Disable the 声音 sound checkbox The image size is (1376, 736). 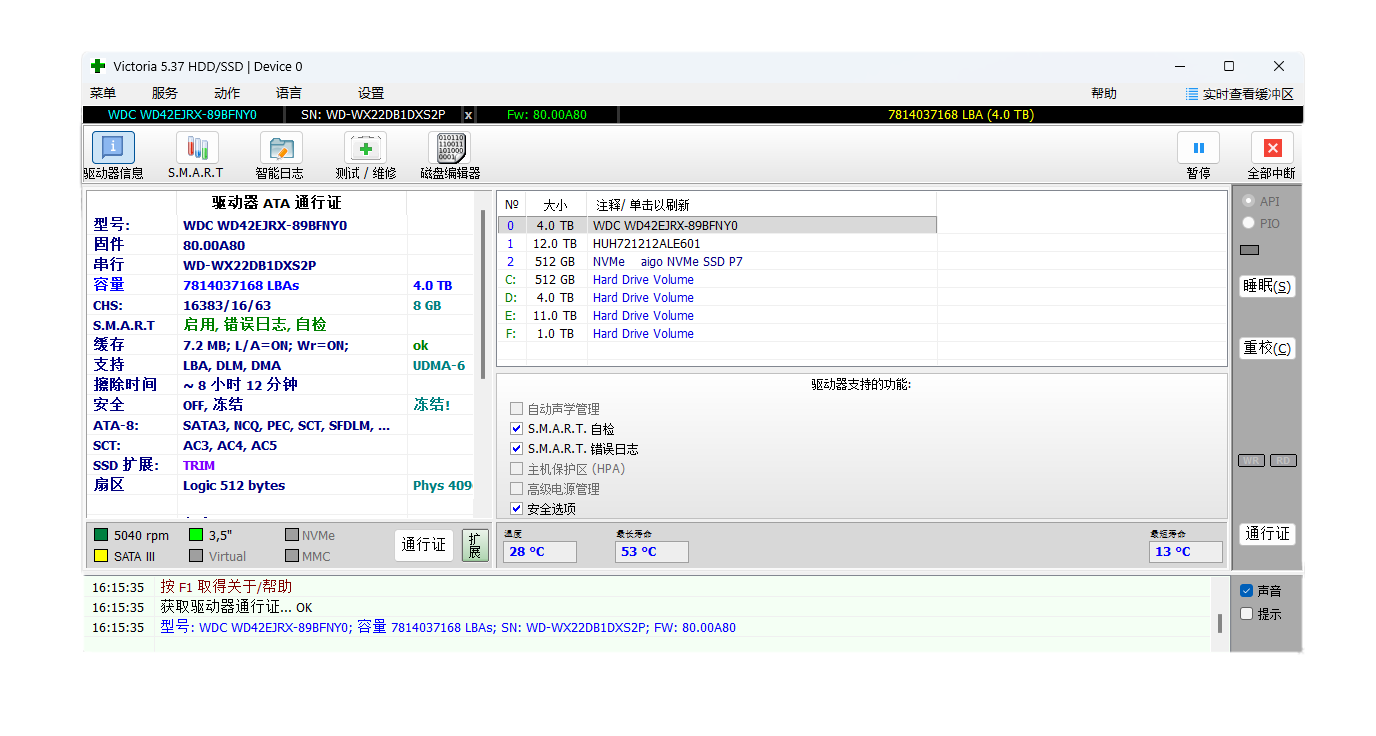click(x=1246, y=591)
